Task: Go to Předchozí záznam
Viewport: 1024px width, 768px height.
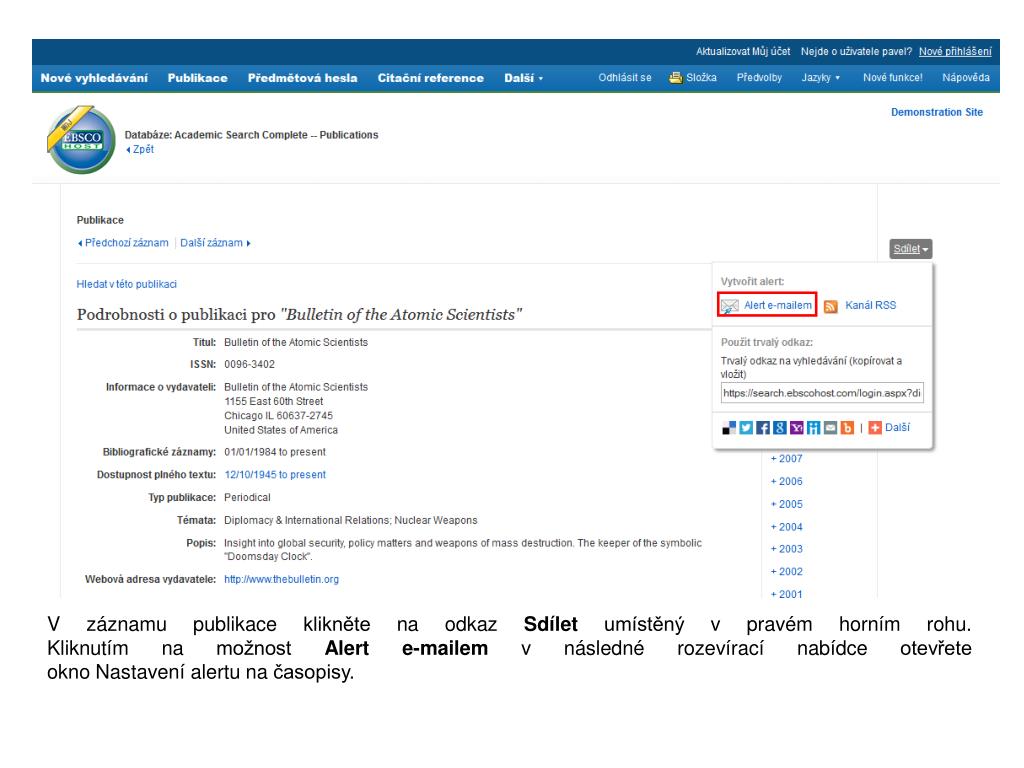Action: click(x=123, y=243)
